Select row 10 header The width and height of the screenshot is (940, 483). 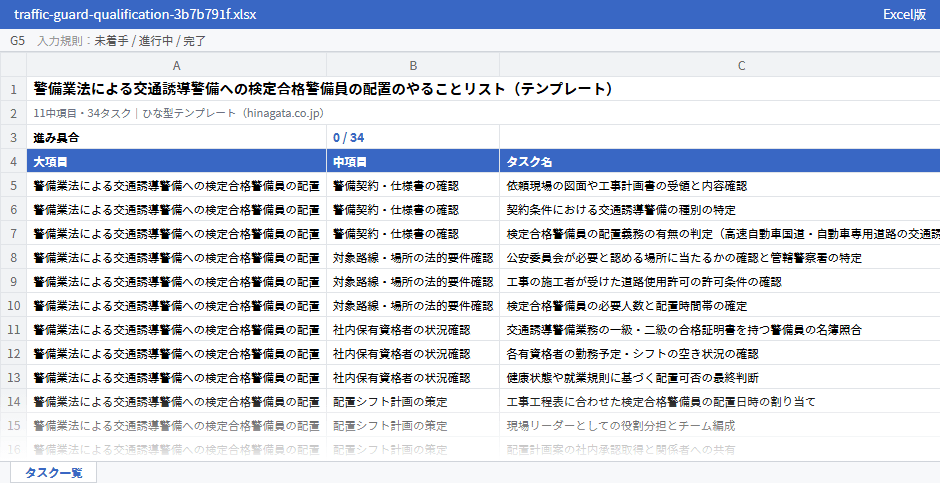pos(13,306)
